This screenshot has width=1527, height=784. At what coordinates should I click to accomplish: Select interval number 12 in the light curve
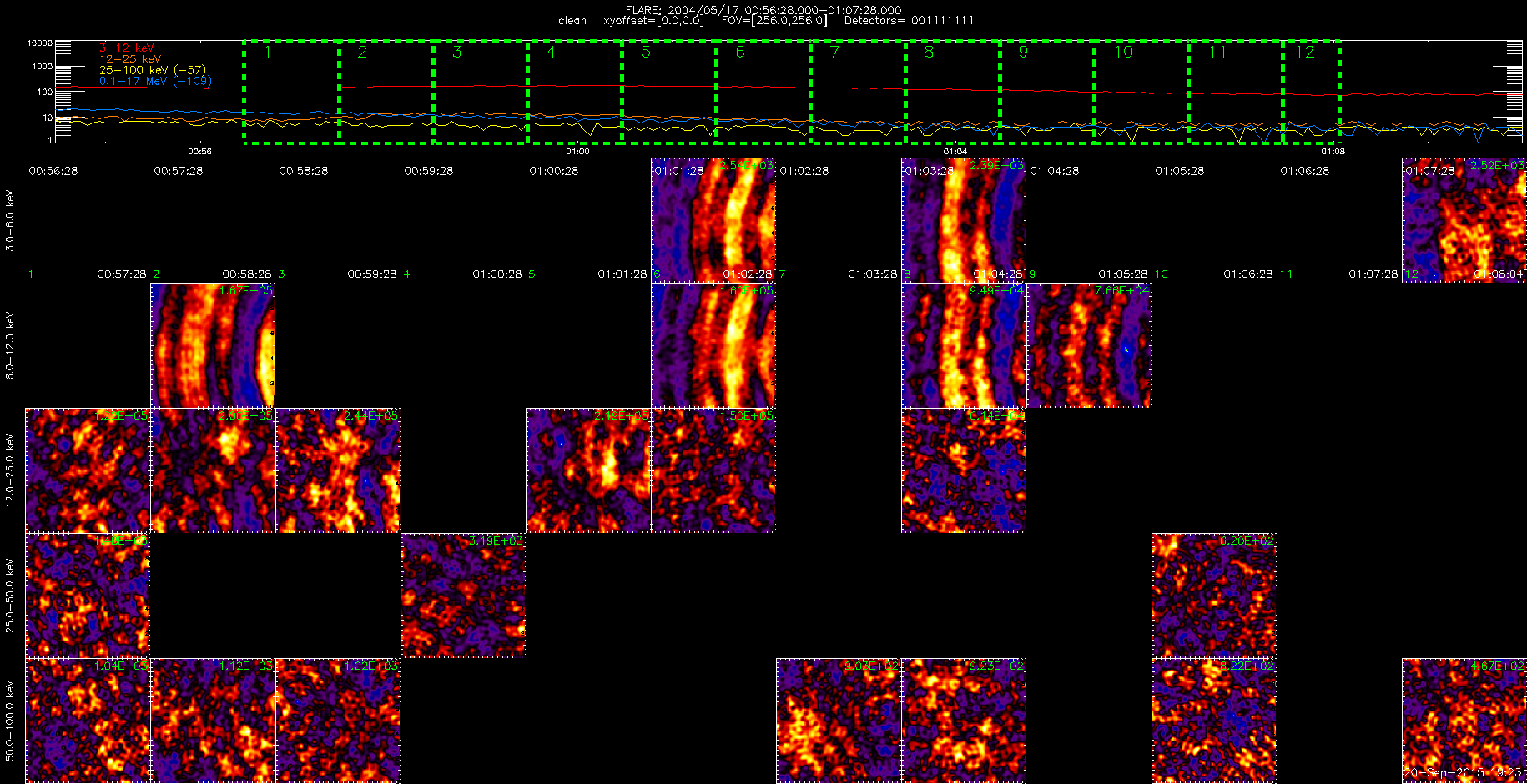point(1312,92)
